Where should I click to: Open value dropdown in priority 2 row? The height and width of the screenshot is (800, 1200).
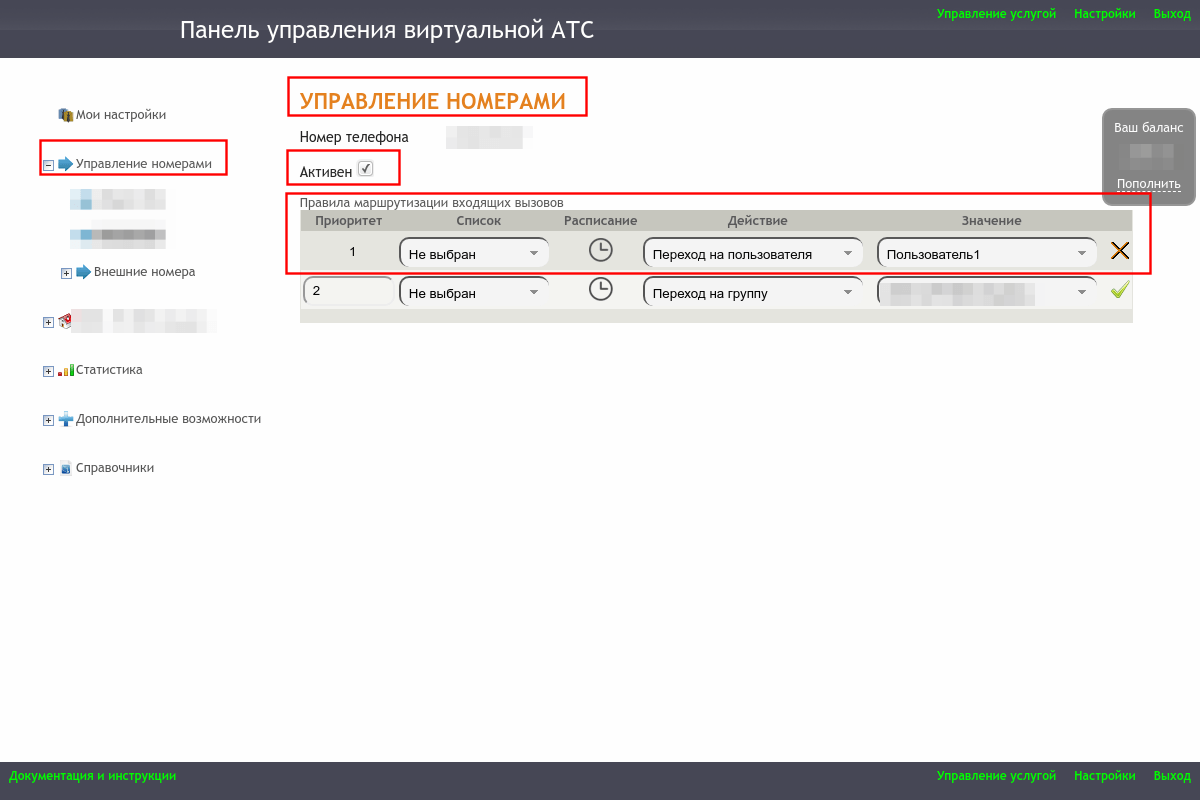tap(987, 292)
